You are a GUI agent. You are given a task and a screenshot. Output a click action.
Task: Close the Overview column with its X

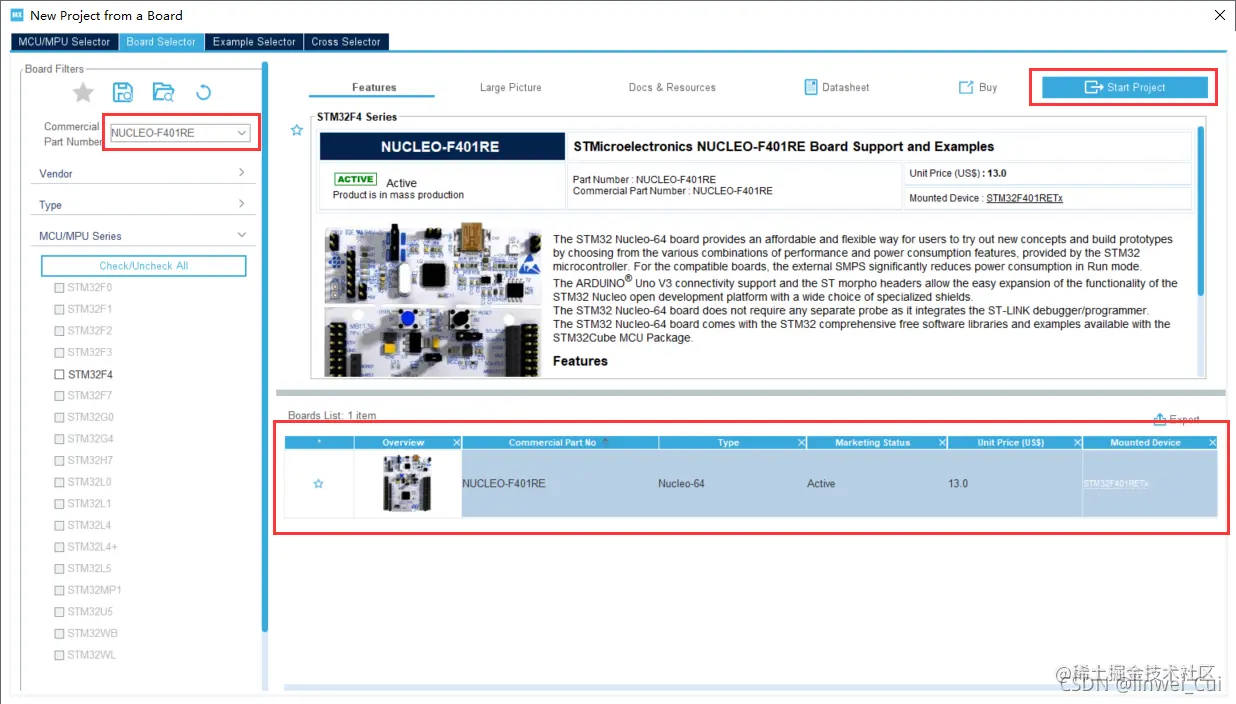click(457, 442)
